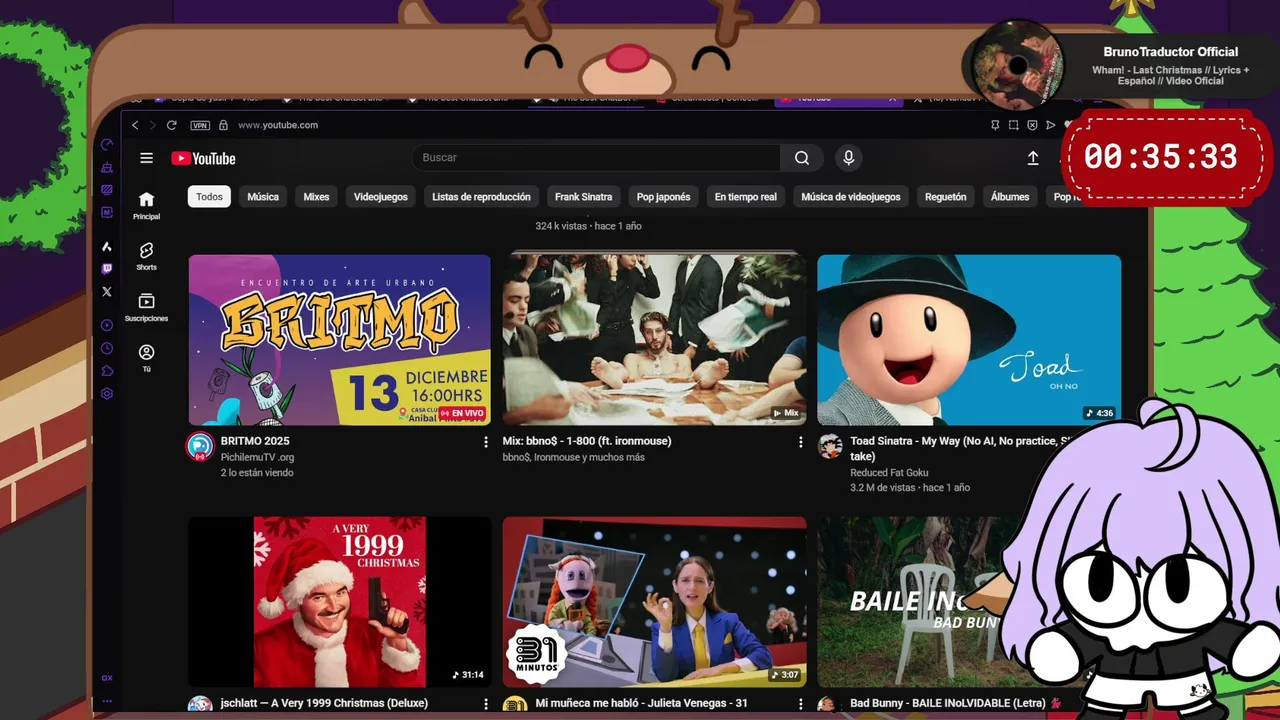Click the GX corner button at sidebar bottom
The height and width of the screenshot is (720, 1280).
[107, 678]
